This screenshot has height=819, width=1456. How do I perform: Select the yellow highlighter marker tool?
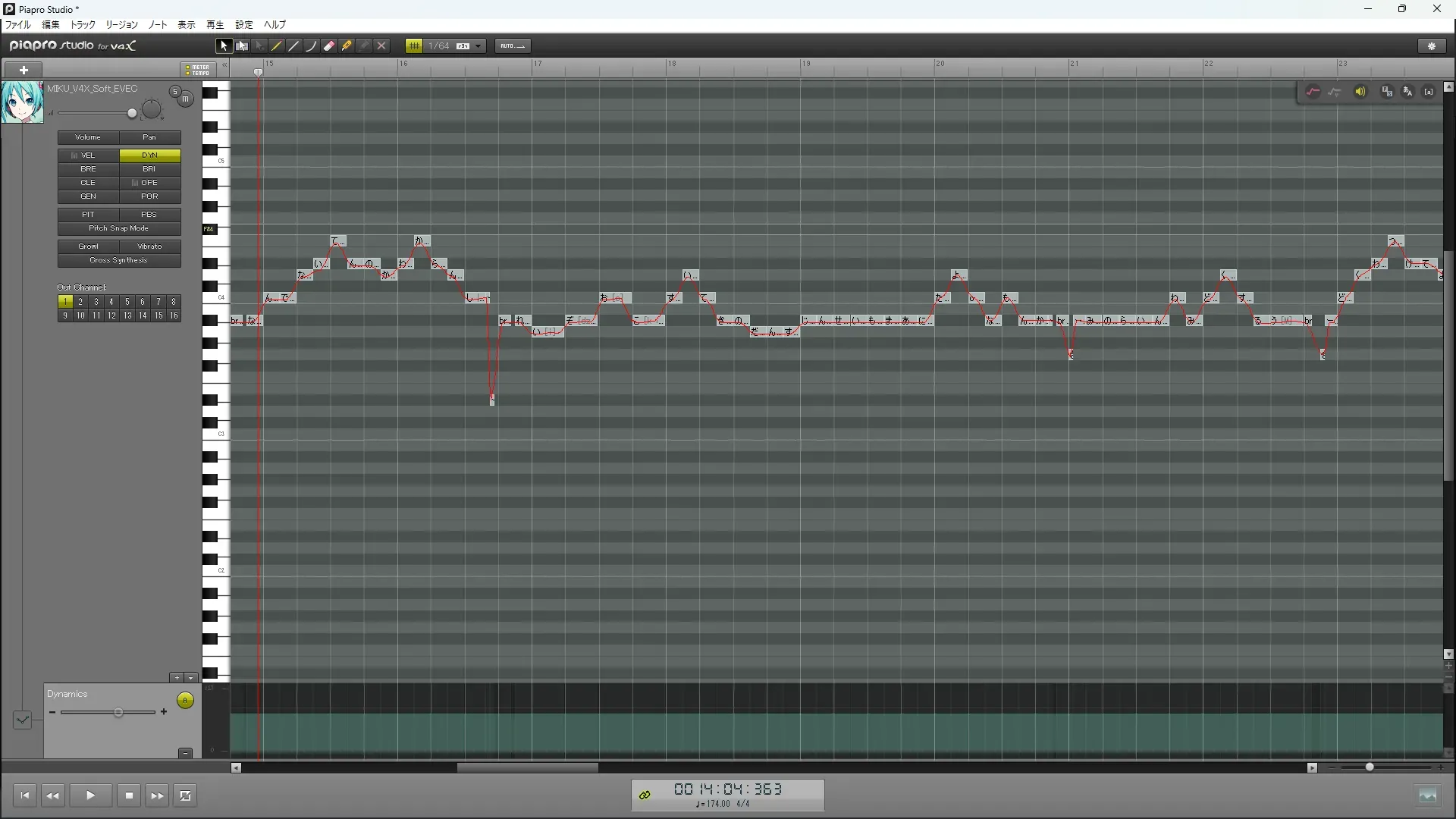(347, 46)
